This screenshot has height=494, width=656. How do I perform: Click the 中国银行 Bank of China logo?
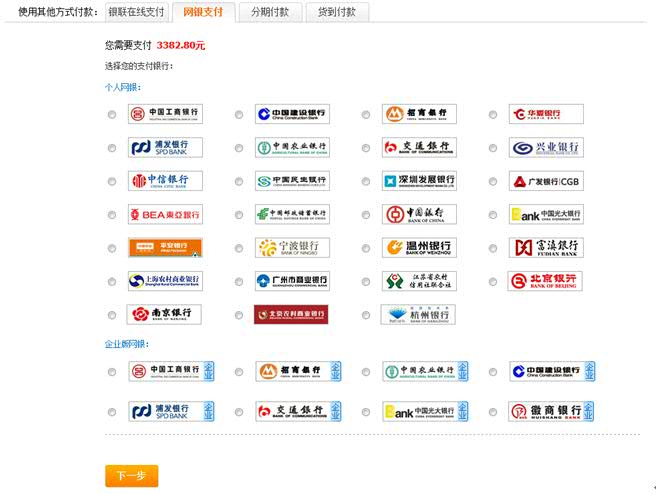click(419, 214)
